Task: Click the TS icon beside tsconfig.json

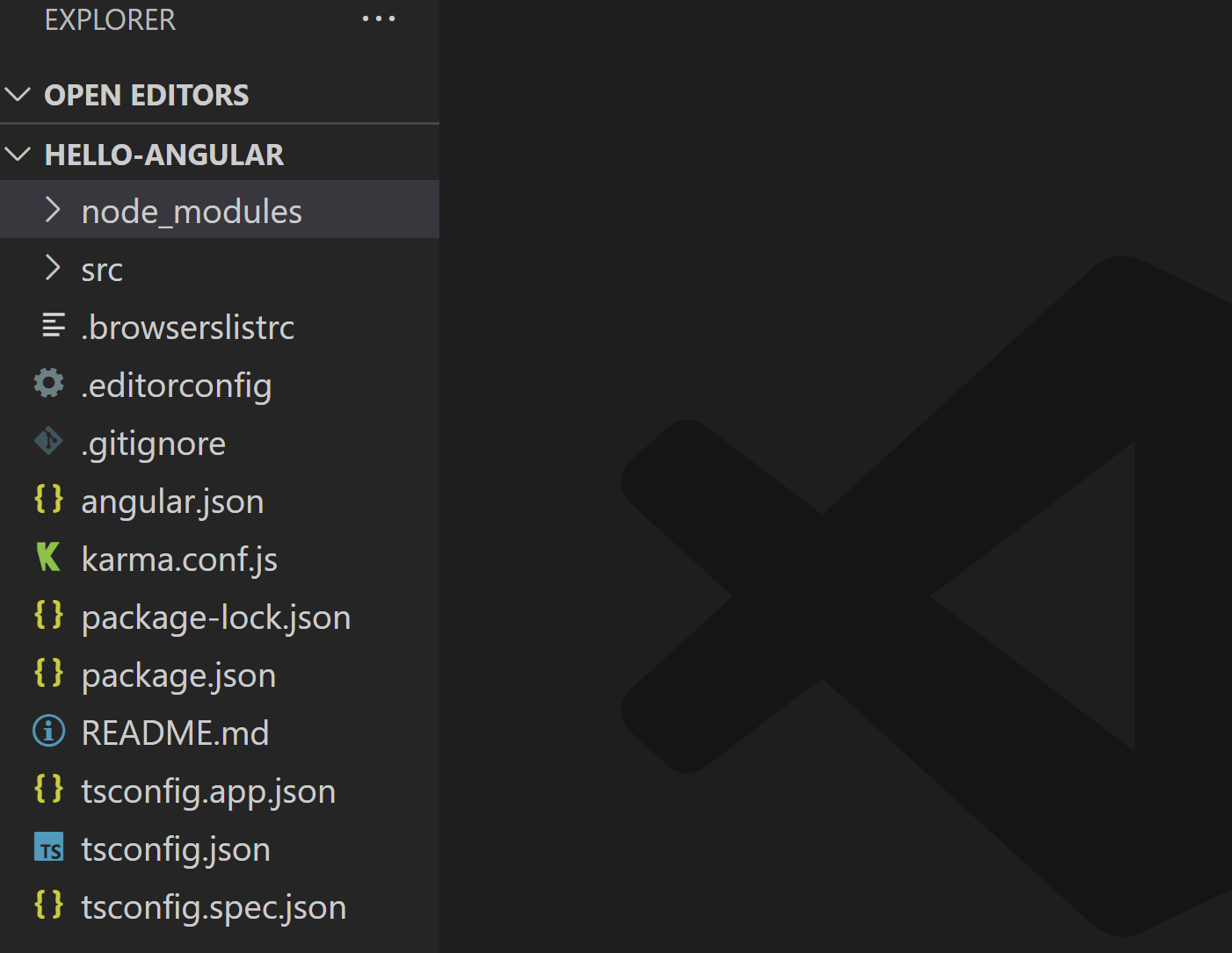Action: coord(49,847)
